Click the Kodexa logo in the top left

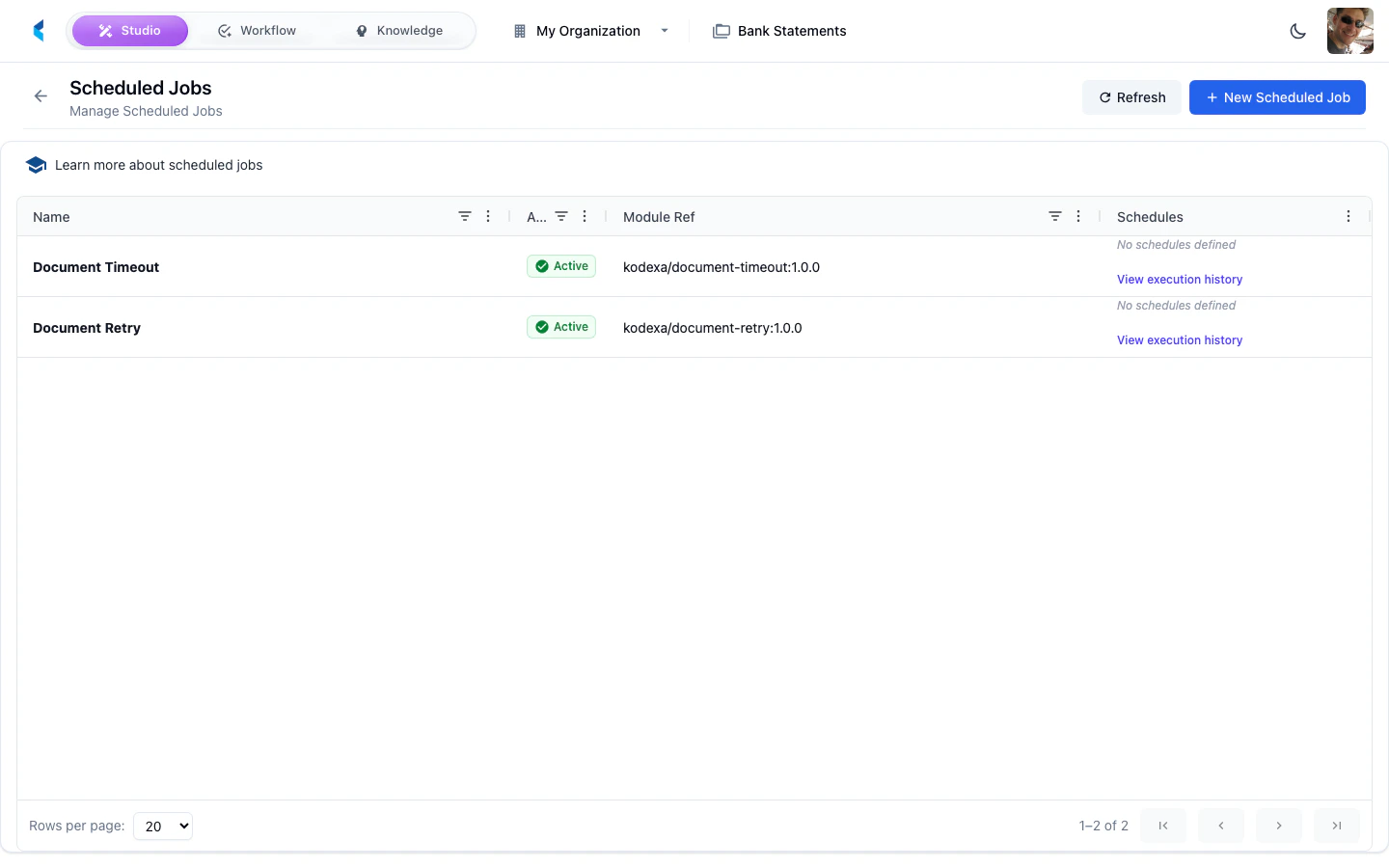[x=39, y=30]
